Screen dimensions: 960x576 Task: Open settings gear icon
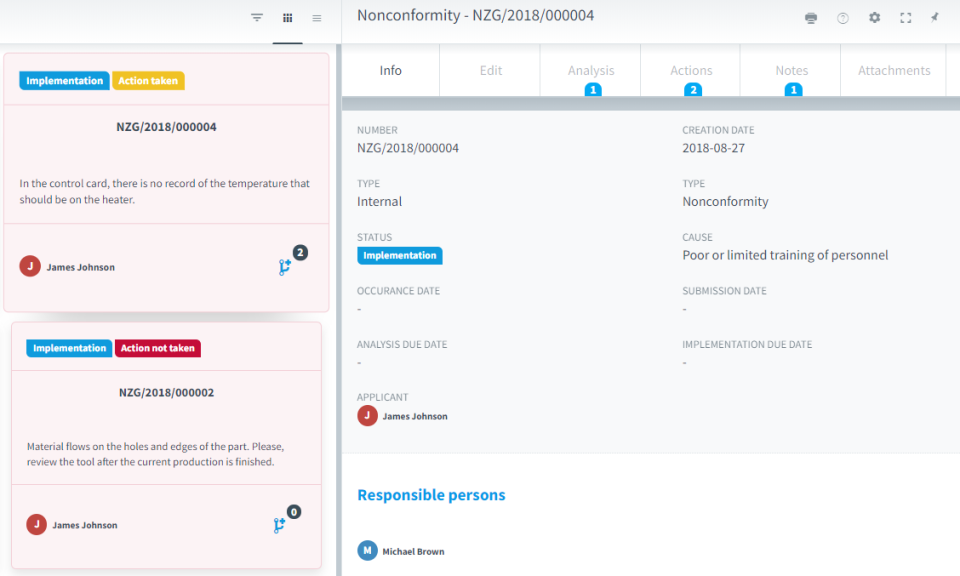tap(875, 18)
